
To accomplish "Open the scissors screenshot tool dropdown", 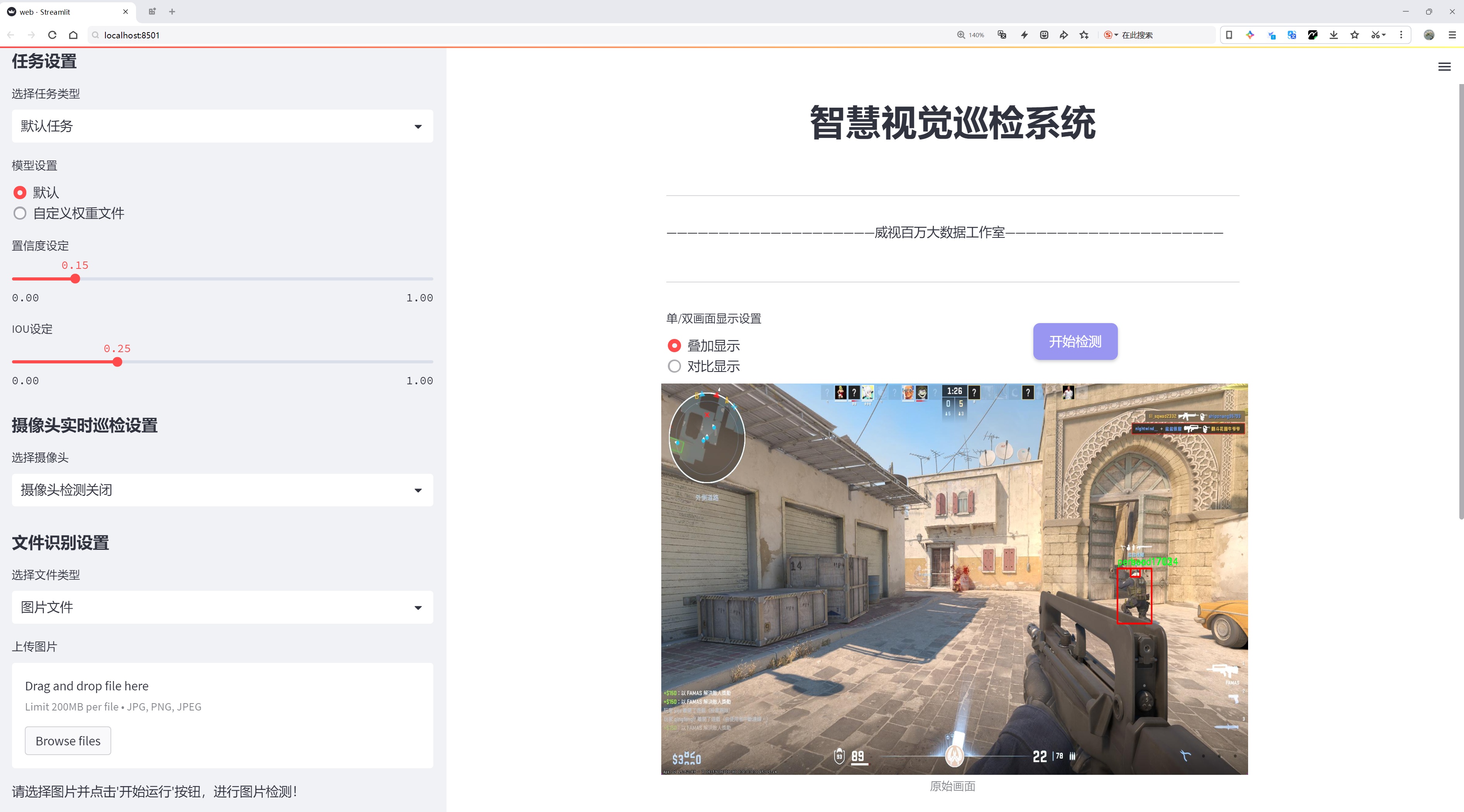I will pyautogui.click(x=1379, y=35).
